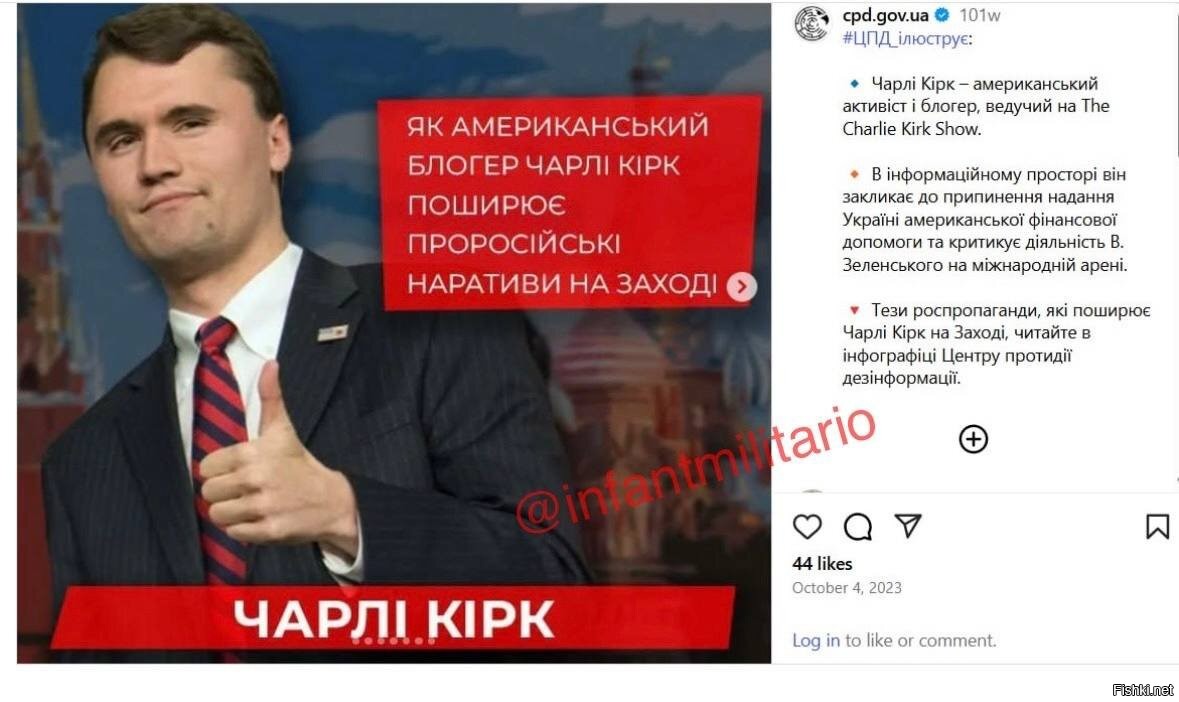Image resolution: width=1179 pixels, height=702 pixels.
Task: Save post with bookmark icon
Action: pos(1157,527)
